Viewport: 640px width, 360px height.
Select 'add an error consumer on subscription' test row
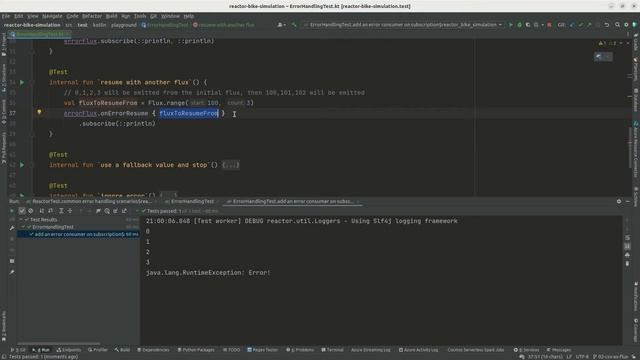(x=78, y=234)
